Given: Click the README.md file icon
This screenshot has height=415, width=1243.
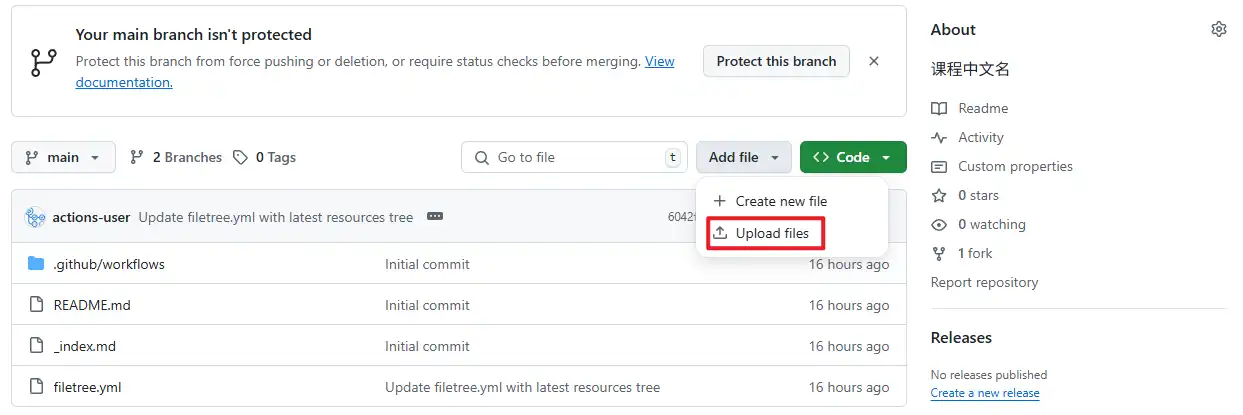Looking at the screenshot, I should click(36, 305).
